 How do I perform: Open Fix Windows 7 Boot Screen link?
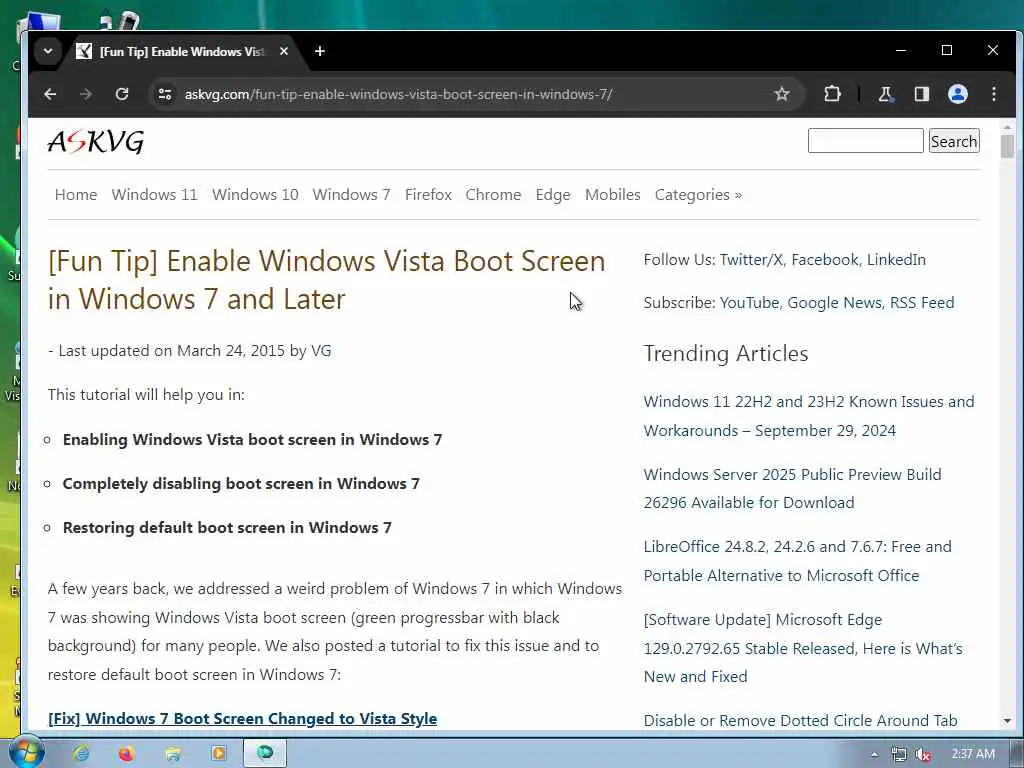tap(242, 718)
